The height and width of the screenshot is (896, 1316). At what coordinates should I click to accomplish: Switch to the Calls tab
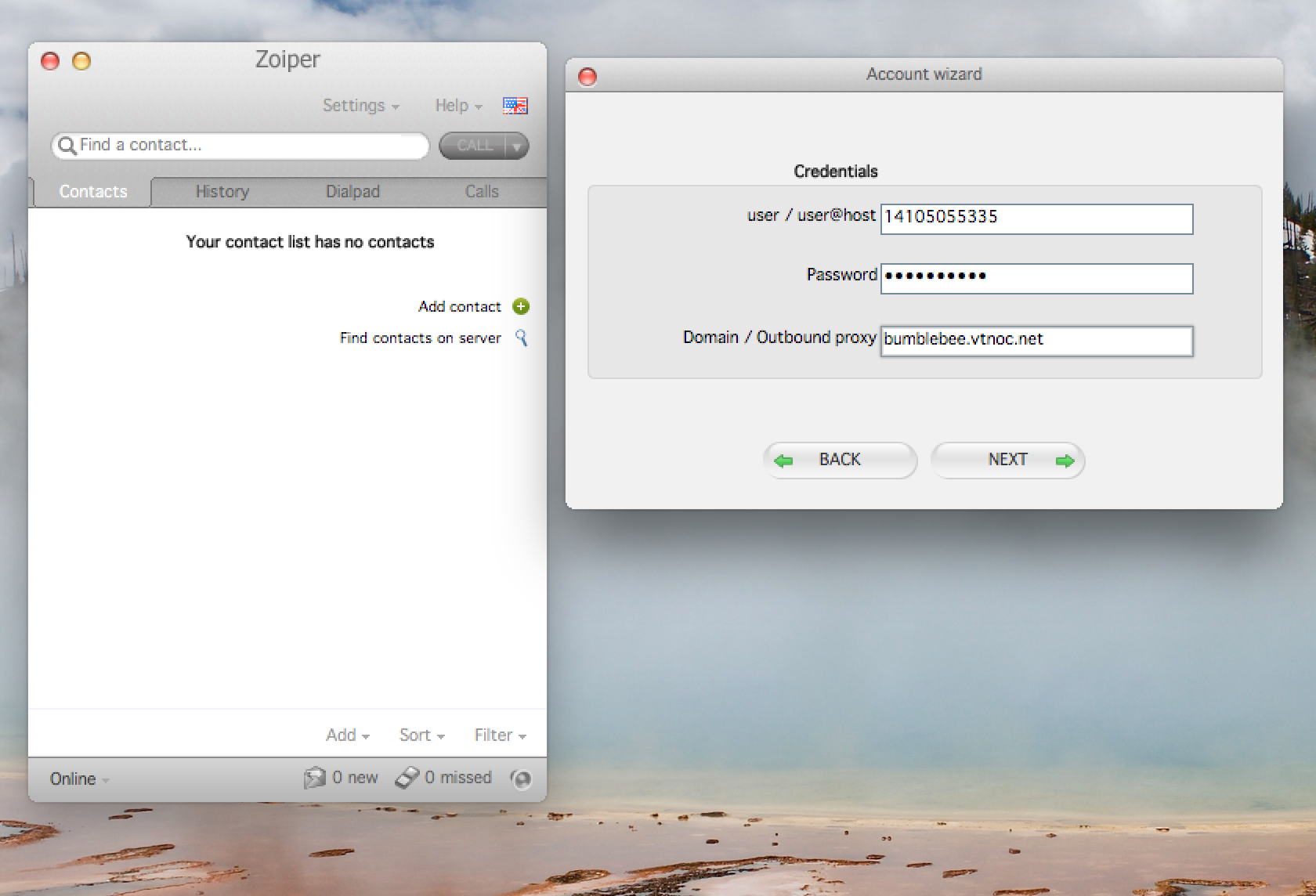click(x=482, y=192)
